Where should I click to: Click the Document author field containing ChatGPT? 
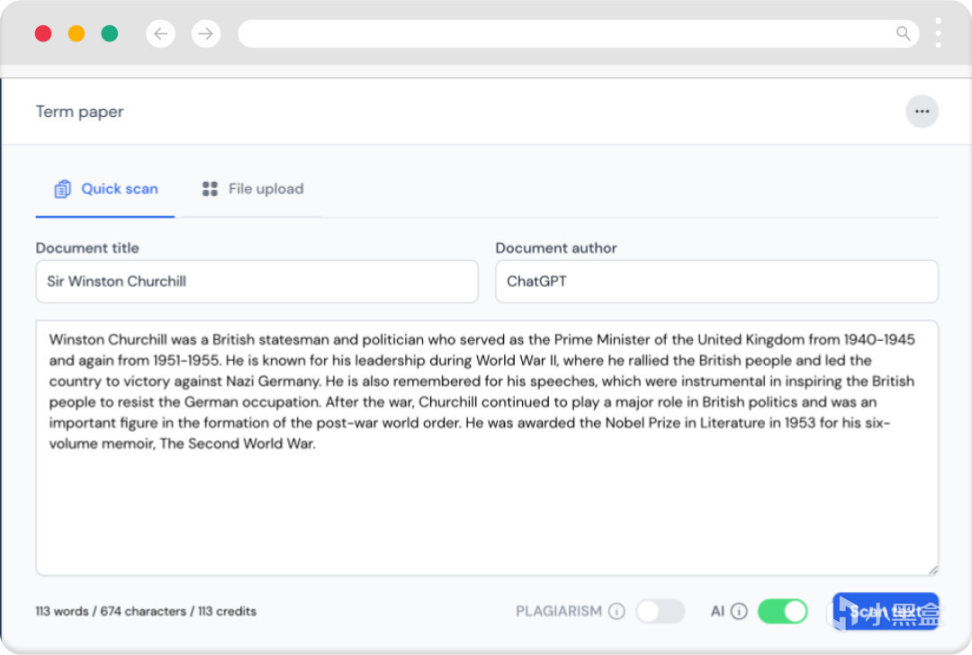click(x=716, y=282)
